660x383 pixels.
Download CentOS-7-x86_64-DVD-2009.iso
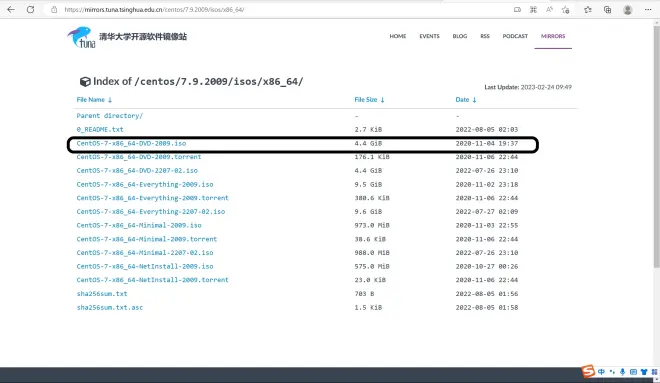(x=131, y=144)
